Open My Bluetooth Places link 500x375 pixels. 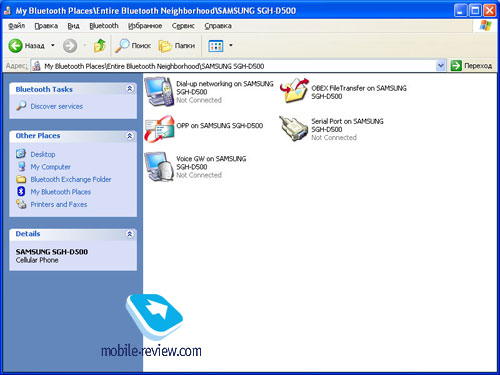[61, 192]
